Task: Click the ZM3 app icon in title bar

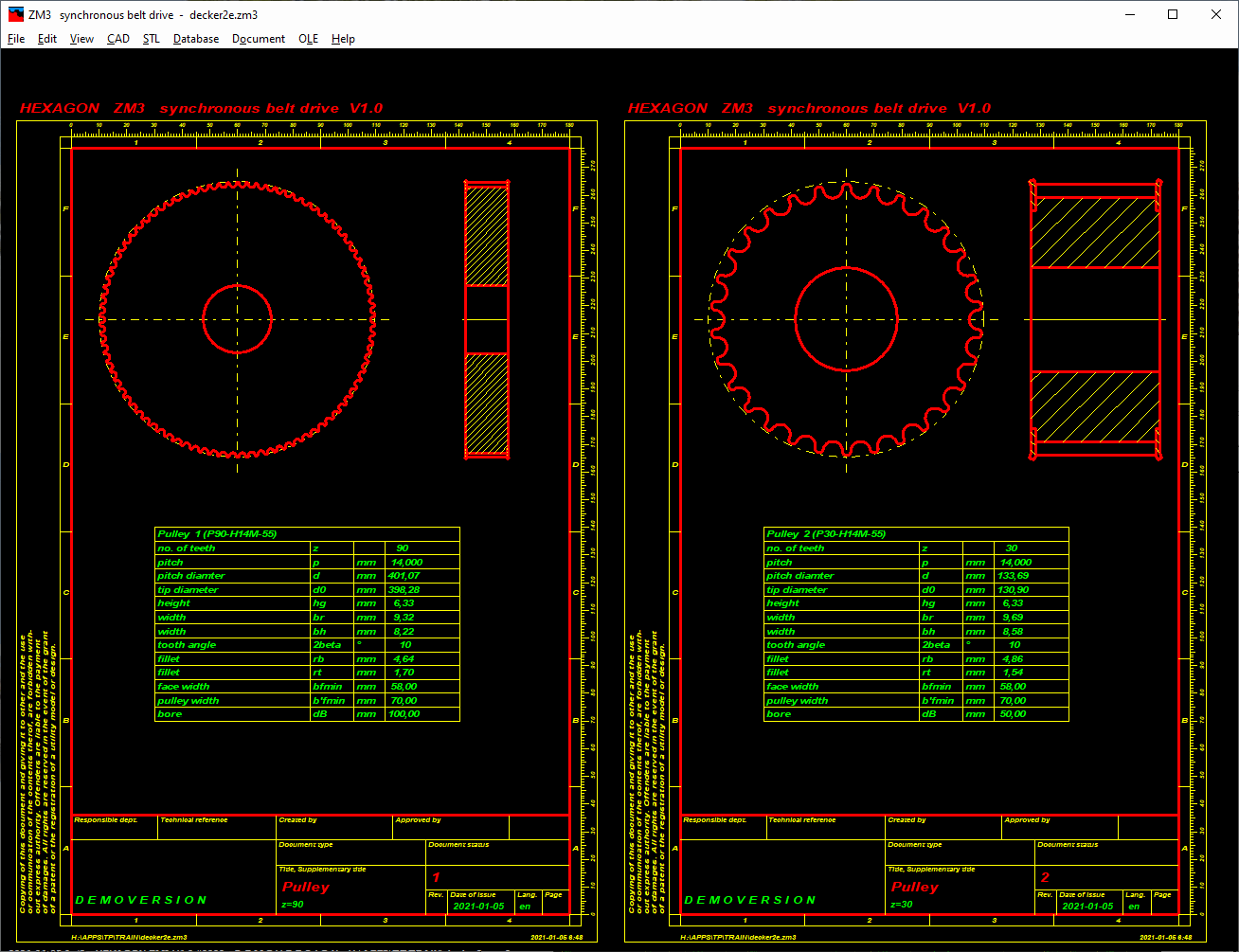Action: click(15, 14)
